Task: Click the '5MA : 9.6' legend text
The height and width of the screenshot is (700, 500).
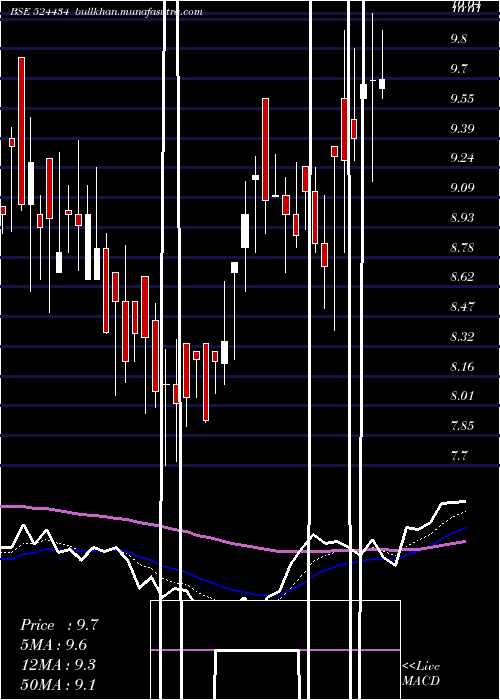Action: click(54, 645)
